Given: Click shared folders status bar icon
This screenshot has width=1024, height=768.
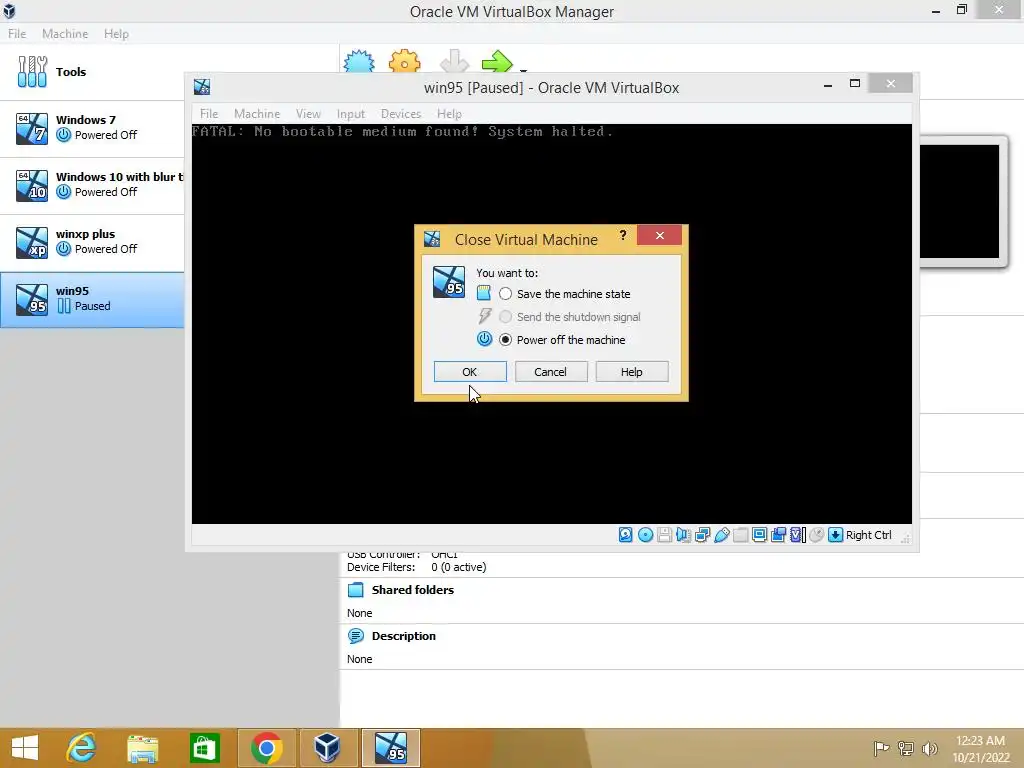Looking at the screenshot, I should tap(741, 535).
